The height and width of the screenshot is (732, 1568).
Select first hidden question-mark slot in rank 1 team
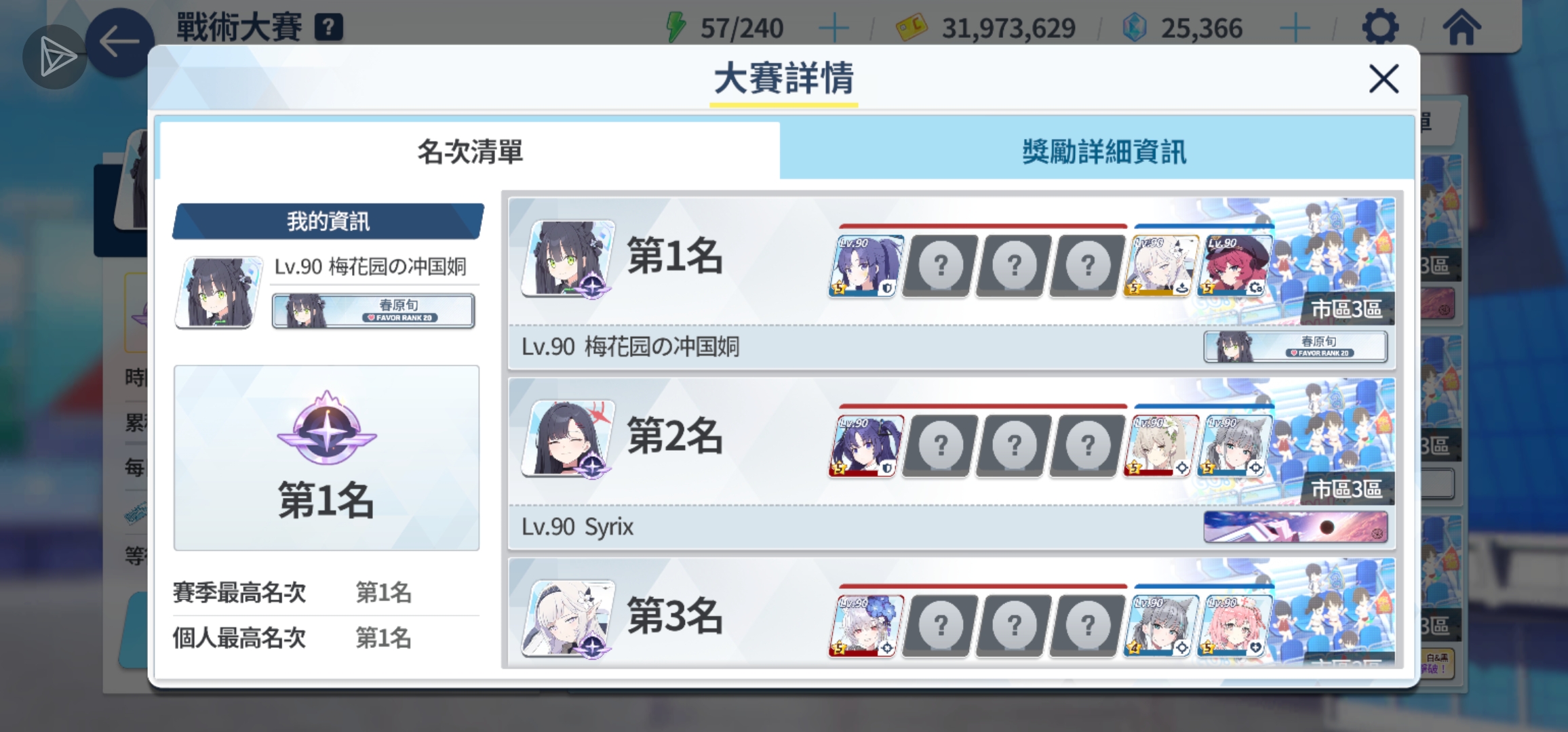click(x=940, y=266)
